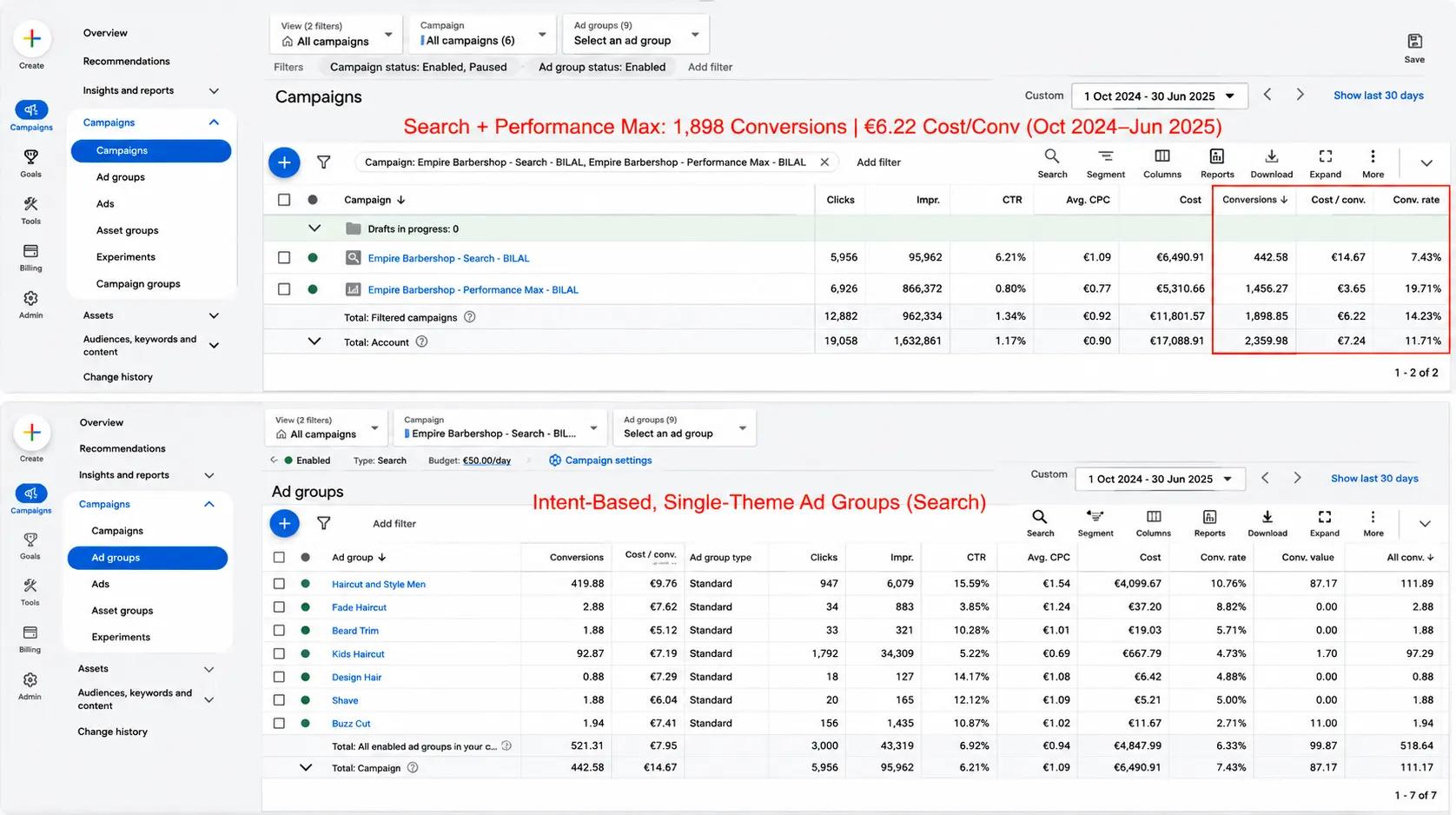Click help icon beside Total: Filtered campaigns
This screenshot has height=815, width=1456.
tap(470, 317)
